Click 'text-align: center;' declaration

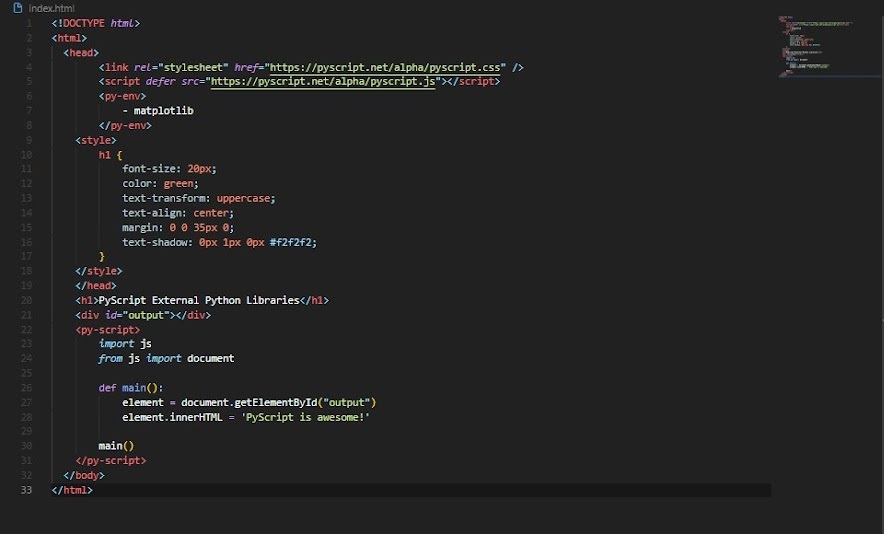(x=178, y=213)
